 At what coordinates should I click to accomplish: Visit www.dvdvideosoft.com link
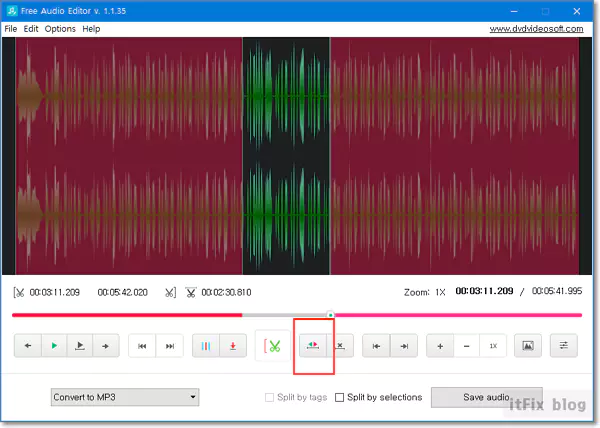point(536,29)
